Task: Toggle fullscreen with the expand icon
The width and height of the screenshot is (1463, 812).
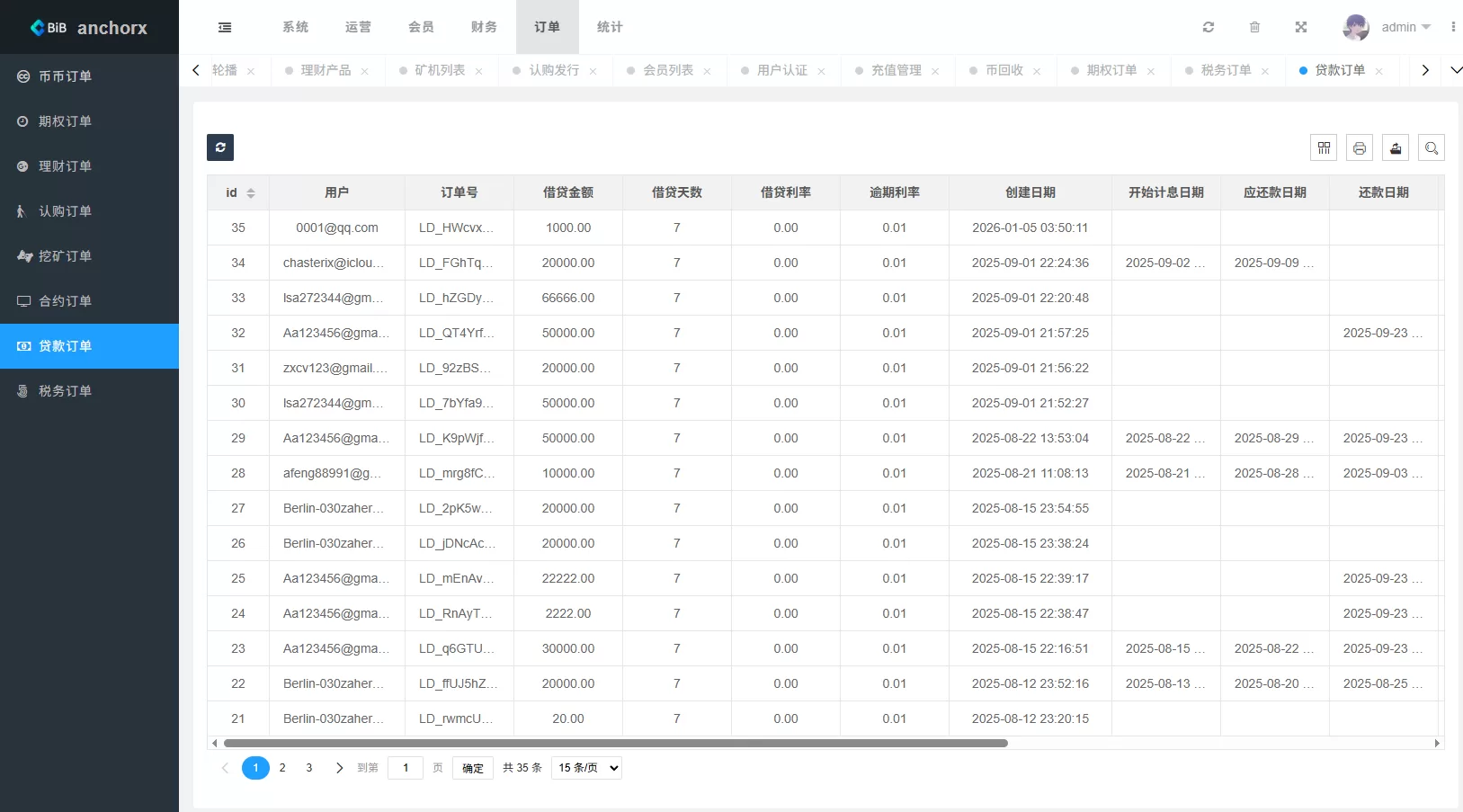Action: point(1301,27)
